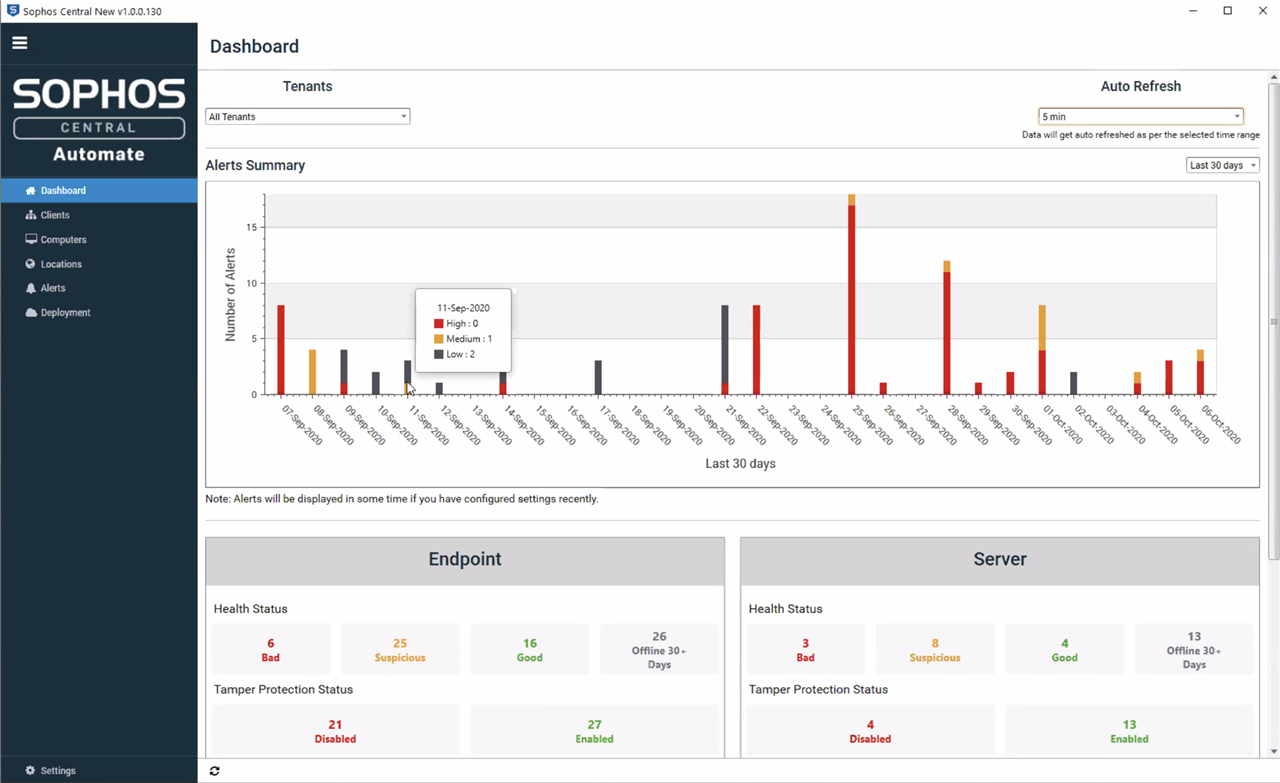The width and height of the screenshot is (1280, 783).
Task: Open the Last 30 days range dropdown
Action: 1222,165
